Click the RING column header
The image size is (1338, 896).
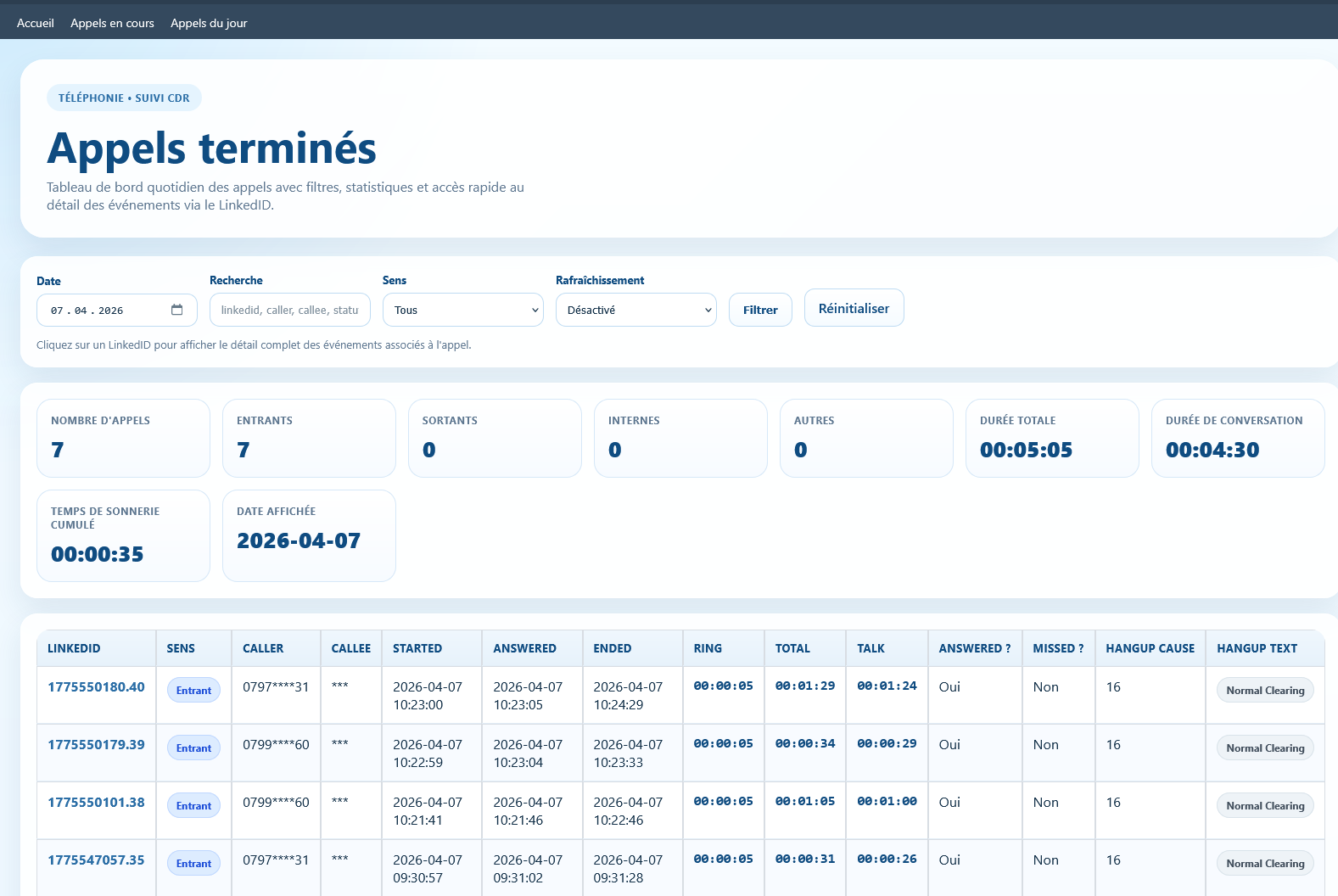[x=724, y=648]
